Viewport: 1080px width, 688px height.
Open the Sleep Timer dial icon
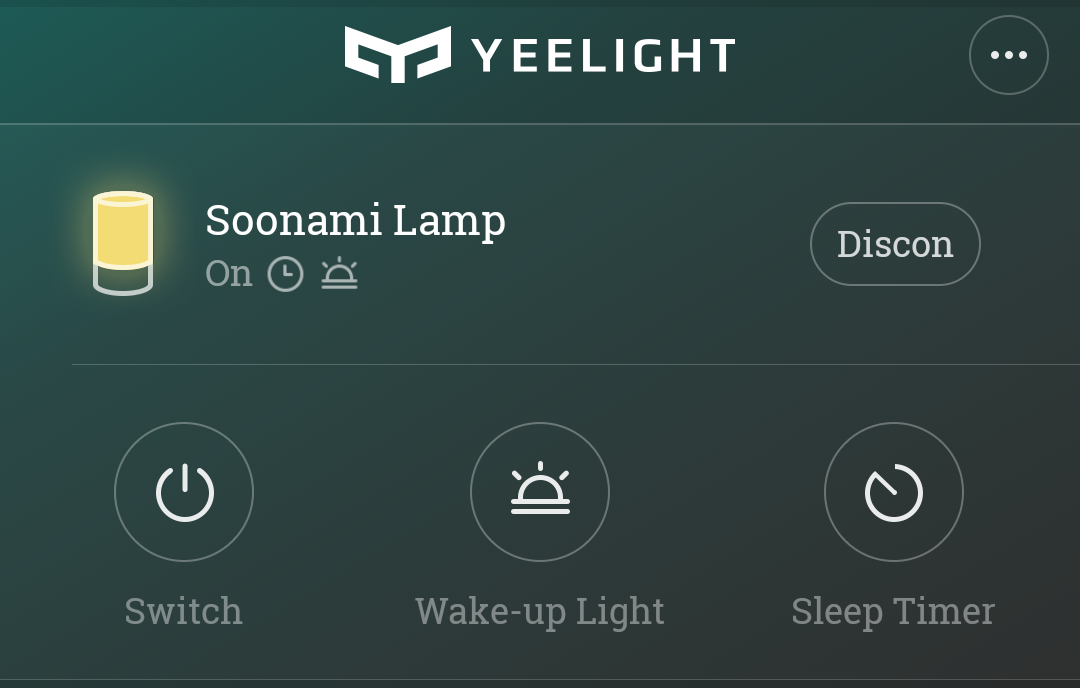click(893, 492)
